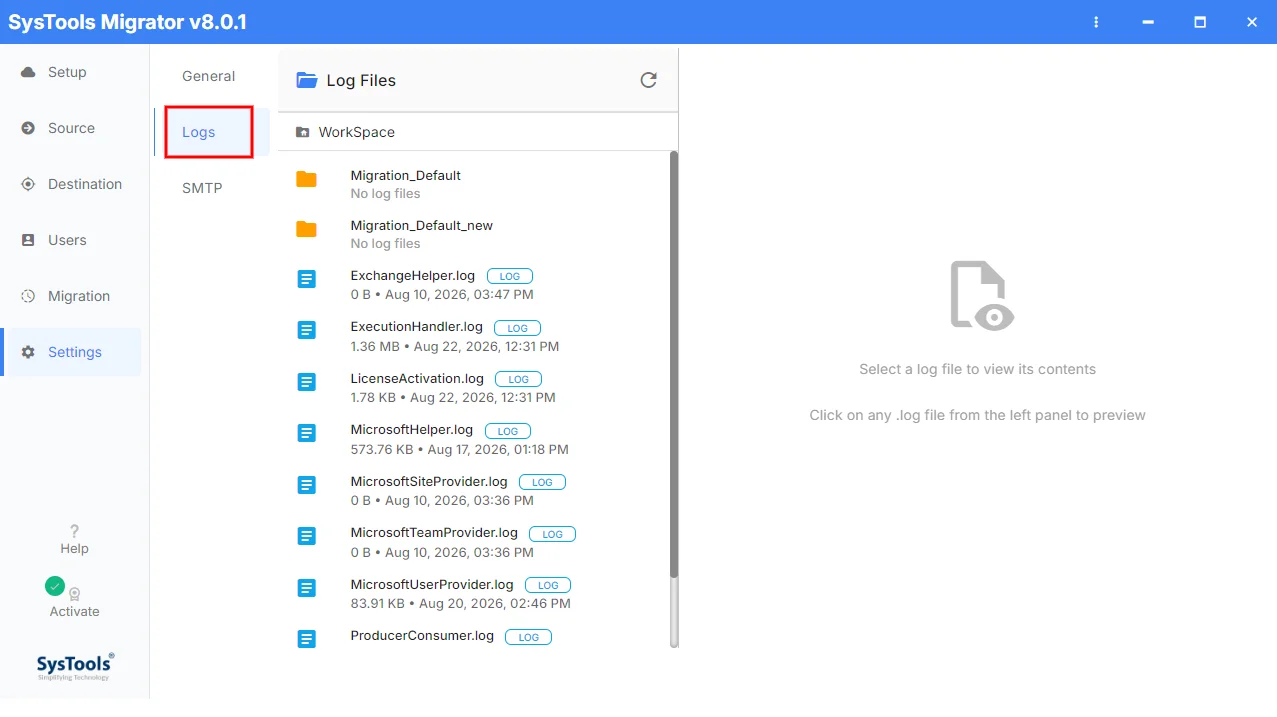The height and width of the screenshot is (717, 1277).
Task: Open the three-dot menu in title bar
Action: coord(1097,22)
